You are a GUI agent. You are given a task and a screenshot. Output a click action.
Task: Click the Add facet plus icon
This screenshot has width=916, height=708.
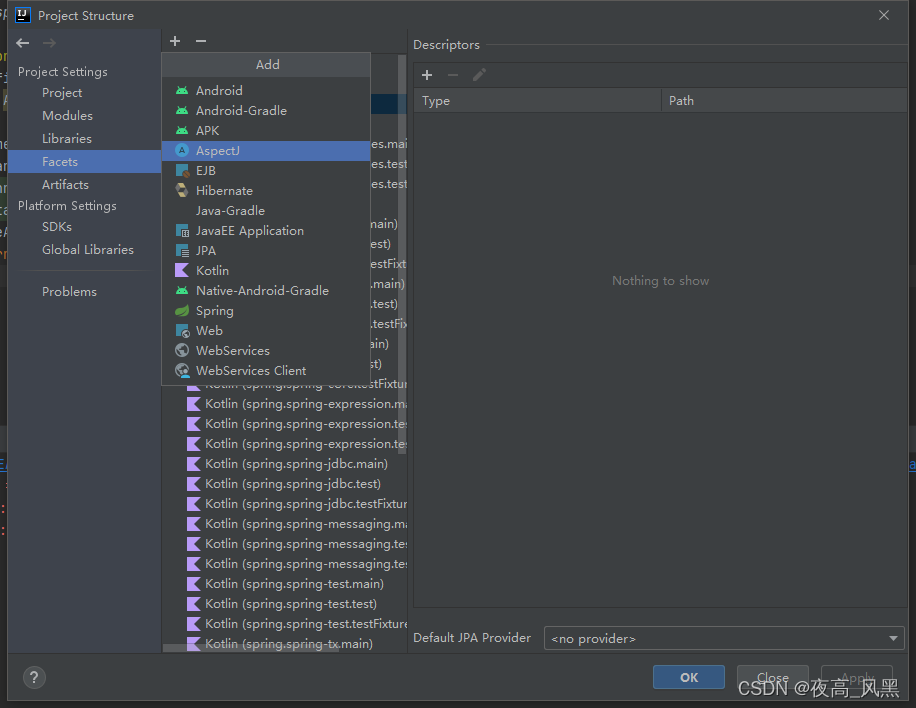(x=175, y=41)
